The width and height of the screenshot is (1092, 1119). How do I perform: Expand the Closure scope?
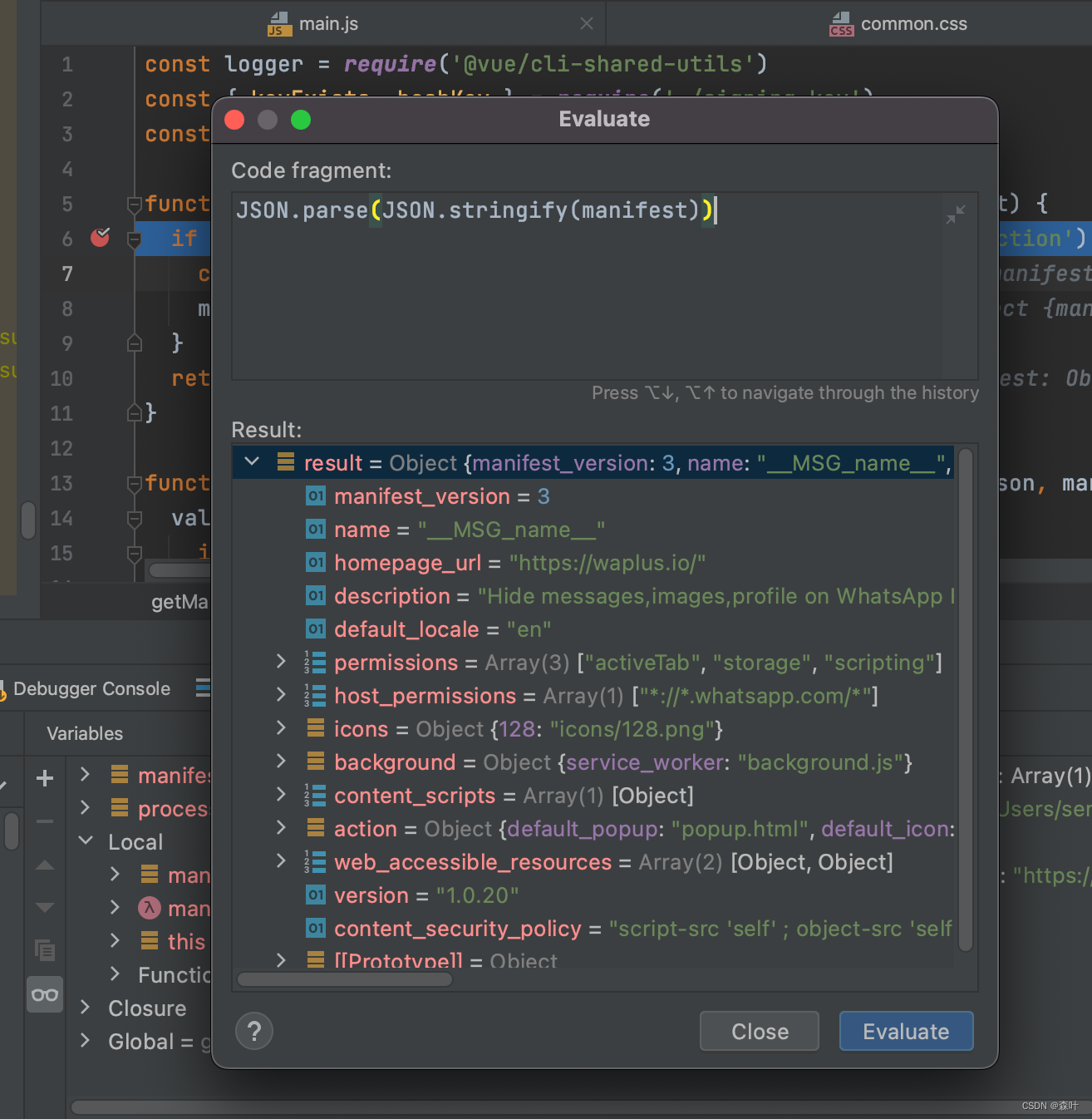pyautogui.click(x=85, y=1008)
